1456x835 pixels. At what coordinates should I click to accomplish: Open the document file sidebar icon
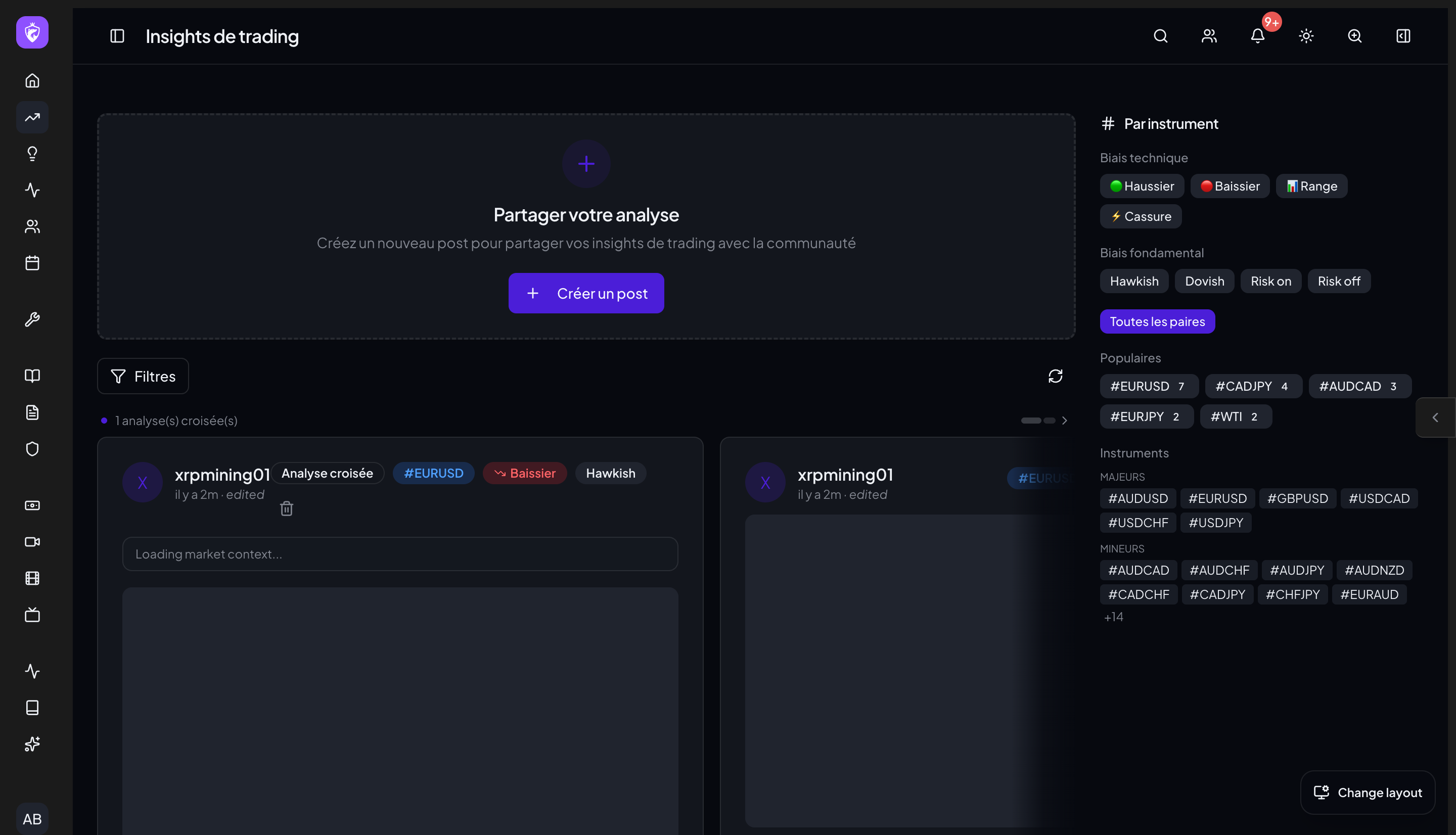click(x=32, y=412)
